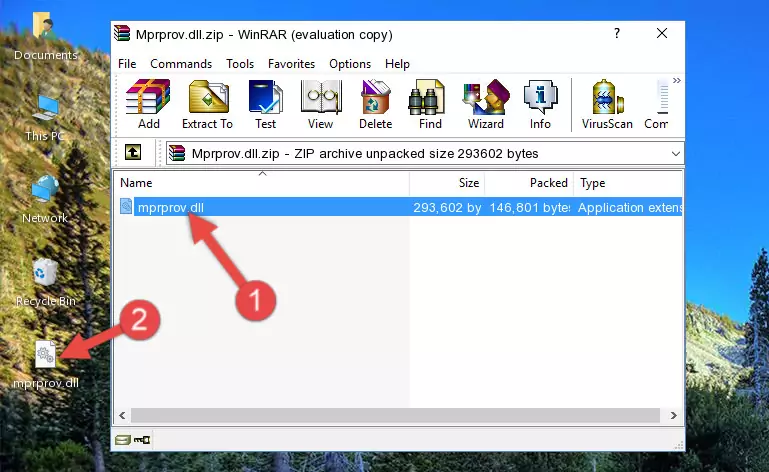
Task: Sort by the Name column header
Action: click(x=262, y=183)
